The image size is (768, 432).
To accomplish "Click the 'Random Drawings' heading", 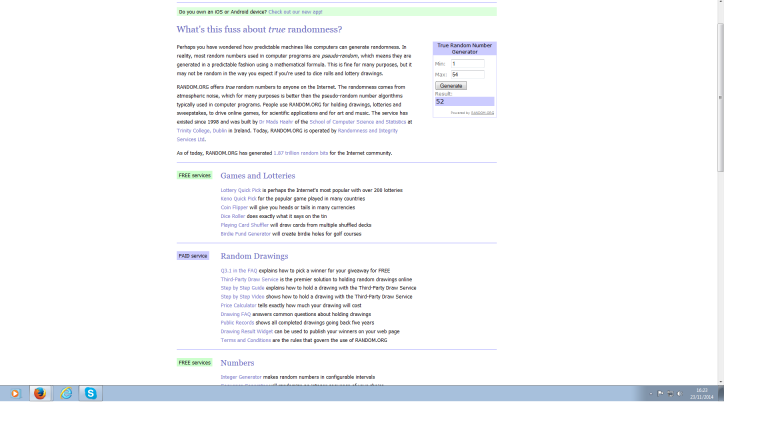I will 254,256.
